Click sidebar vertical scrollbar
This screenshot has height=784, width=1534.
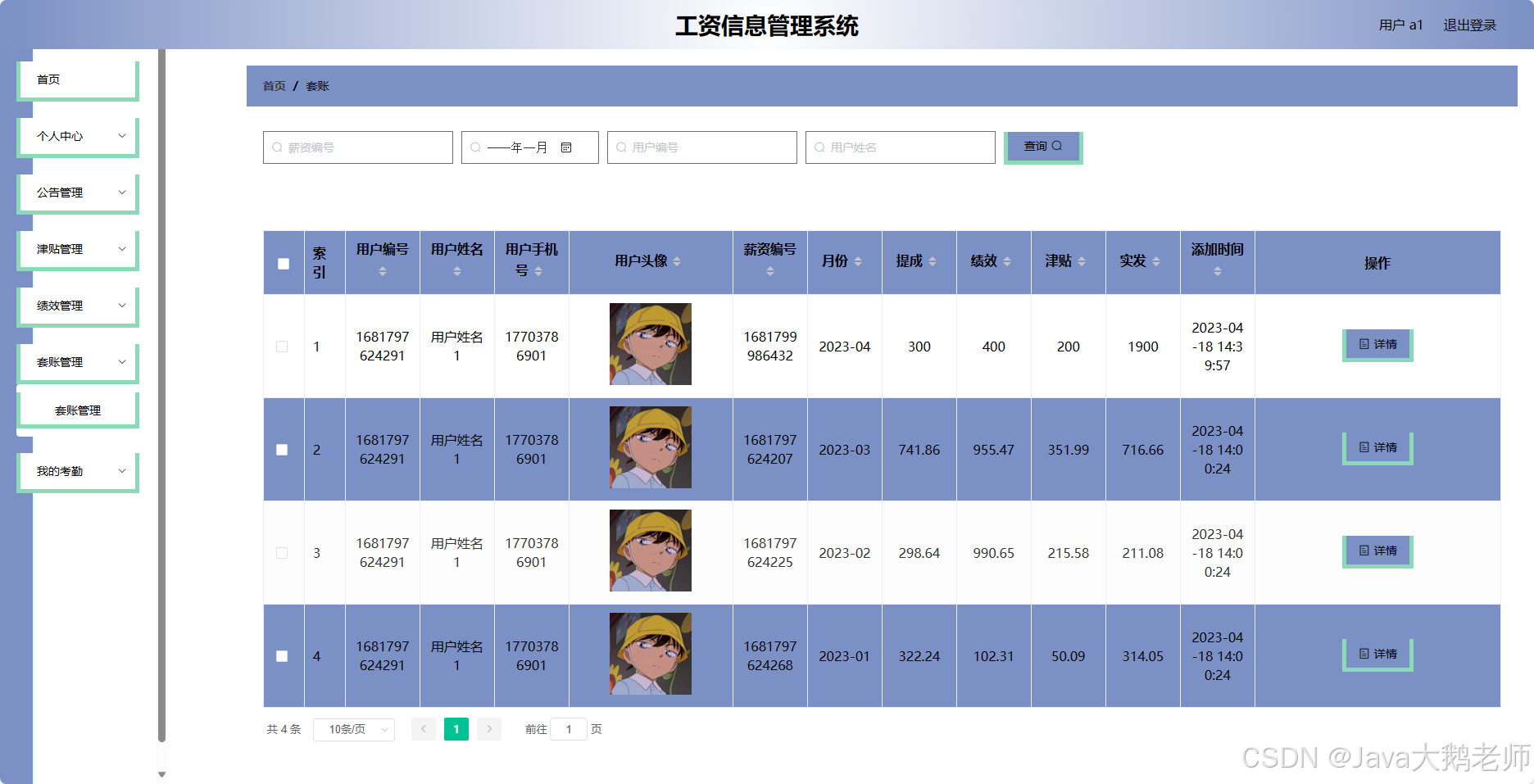[161, 396]
